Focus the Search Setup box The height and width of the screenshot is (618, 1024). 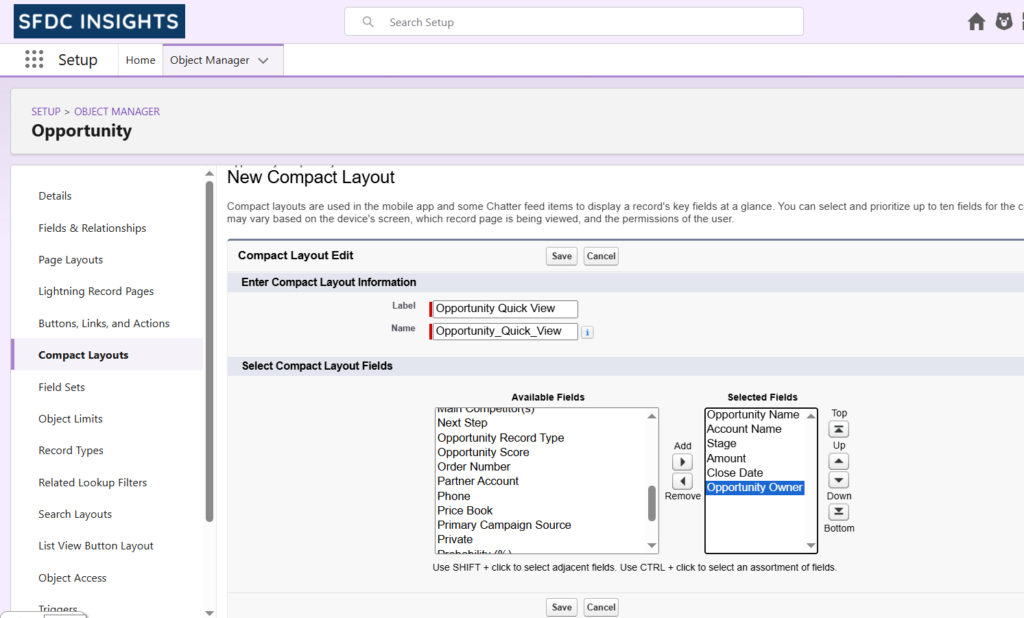pyautogui.click(x=573, y=22)
